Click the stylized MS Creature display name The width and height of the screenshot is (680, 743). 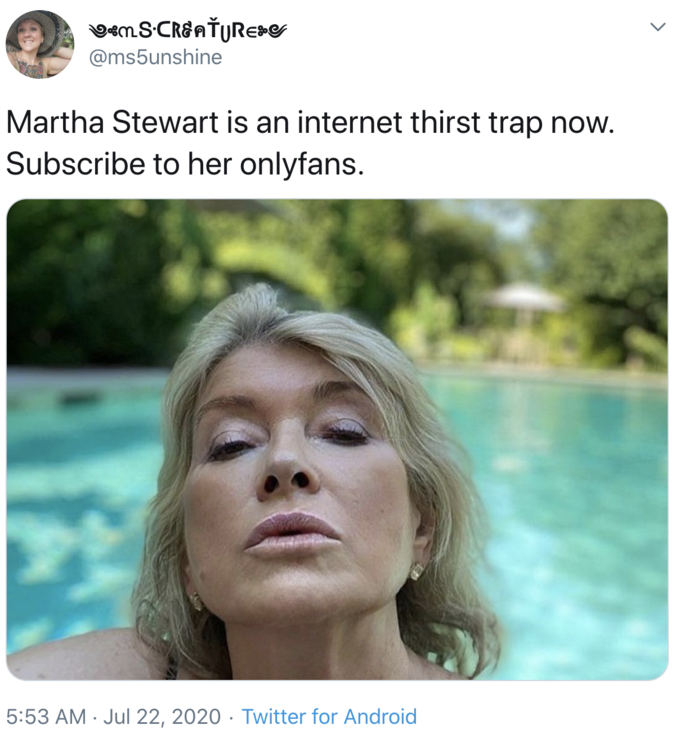(x=188, y=31)
